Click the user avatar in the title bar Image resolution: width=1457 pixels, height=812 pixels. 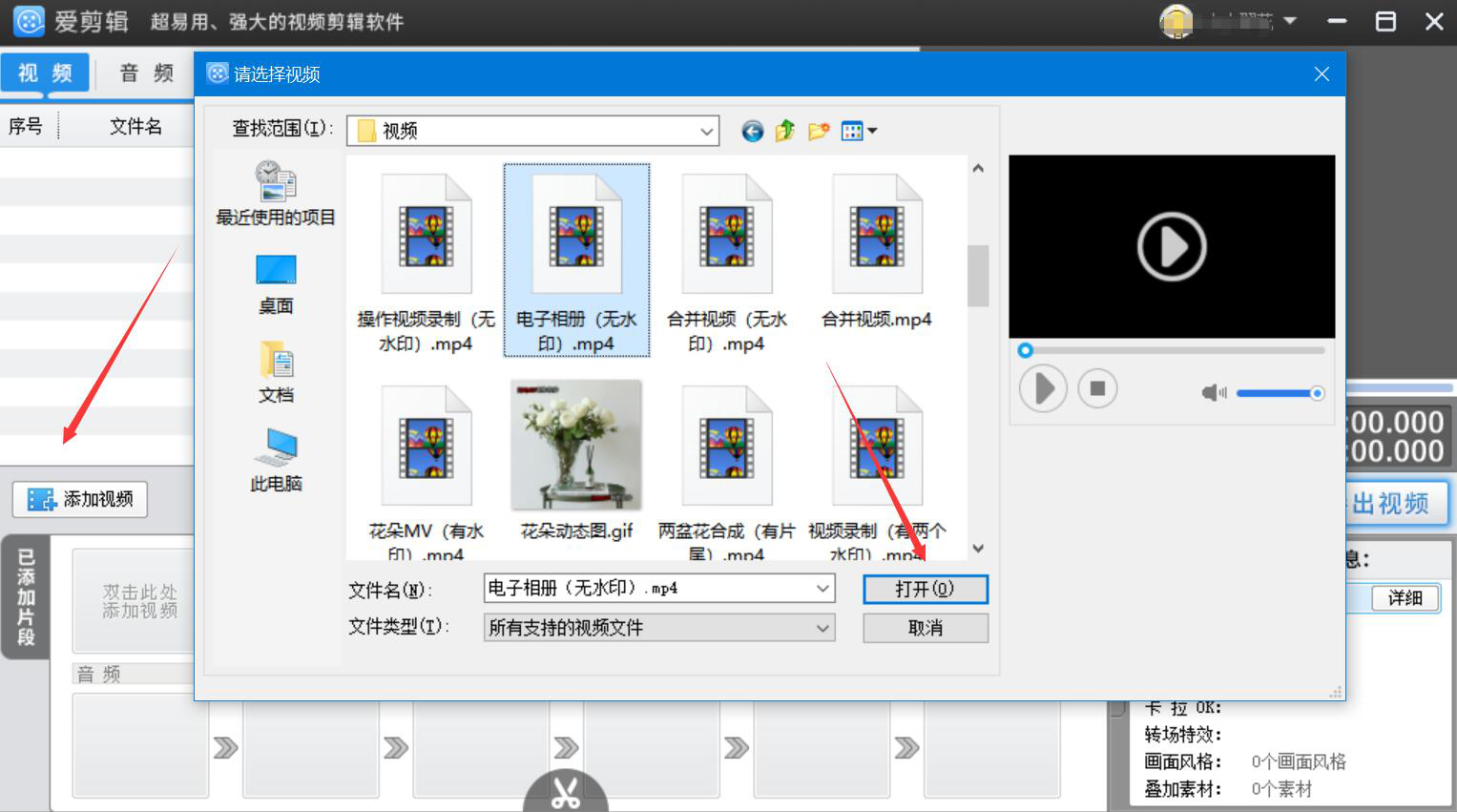click(x=1176, y=21)
